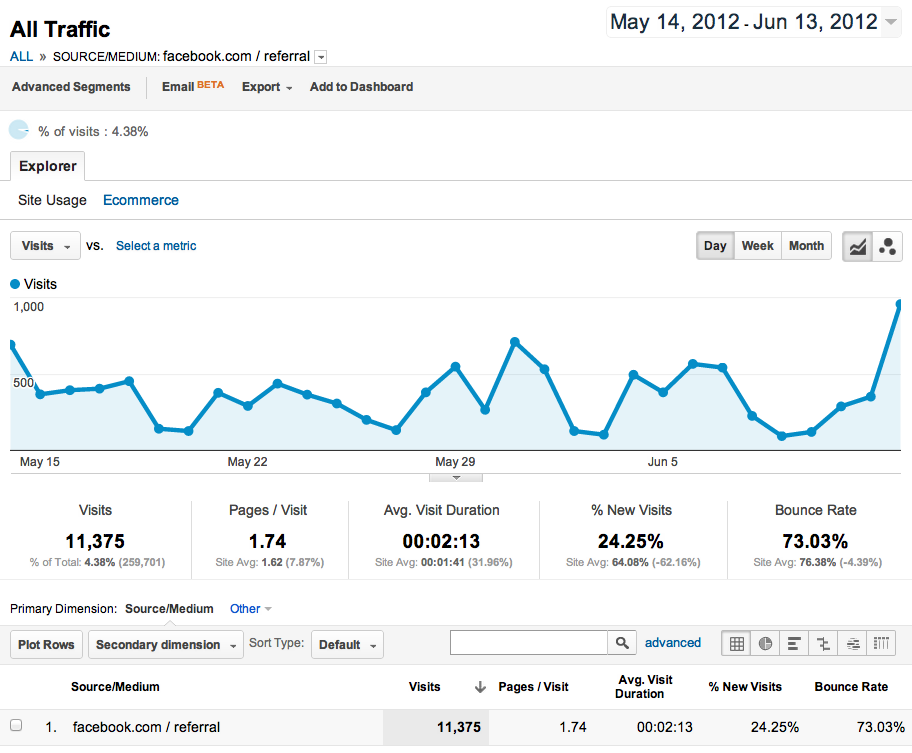Image resolution: width=912 pixels, height=753 pixels.
Task: Click the 73.03% Bounce Rate summary value
Action: pyautogui.click(x=815, y=541)
